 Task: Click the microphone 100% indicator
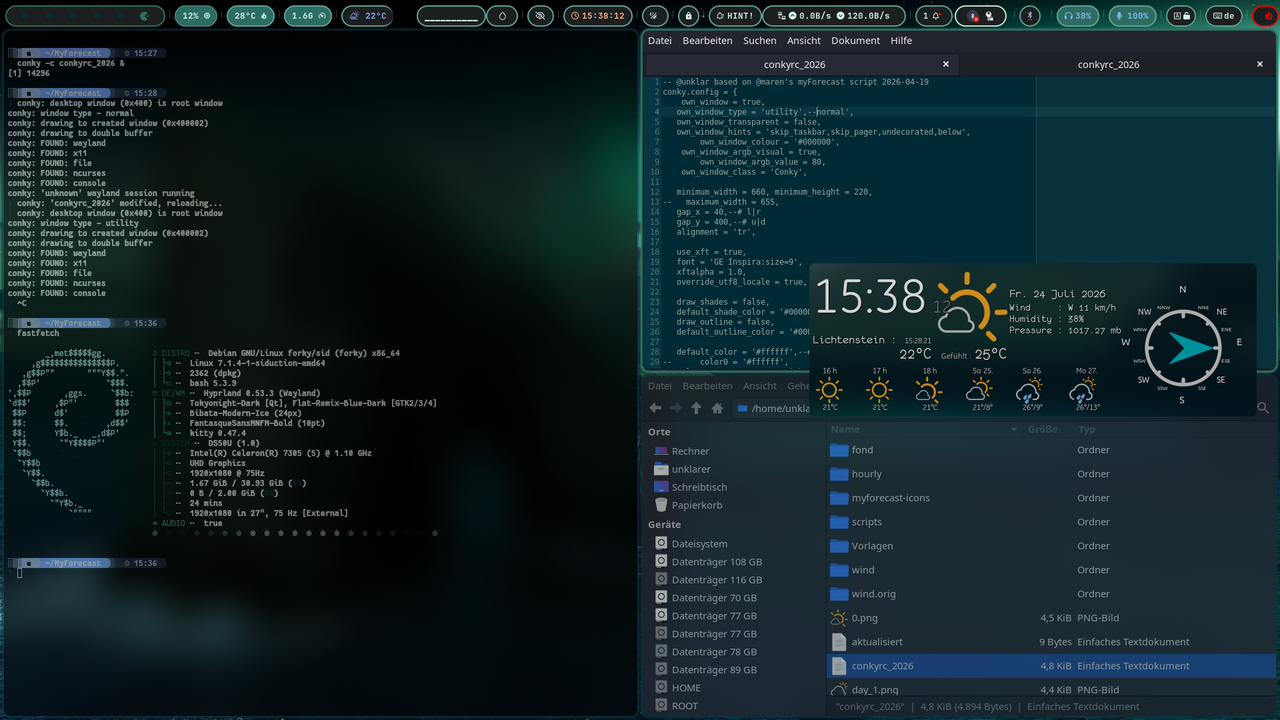[1132, 16]
